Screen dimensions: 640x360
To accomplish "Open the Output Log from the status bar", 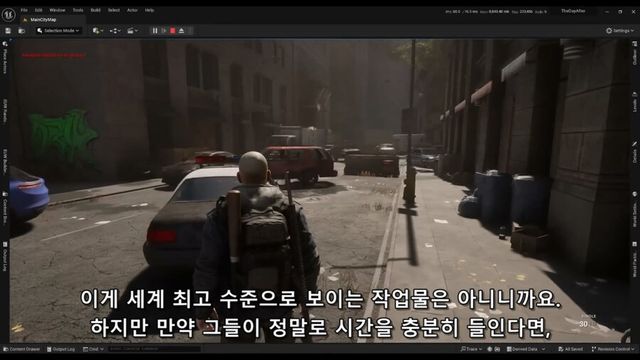I will (61, 349).
